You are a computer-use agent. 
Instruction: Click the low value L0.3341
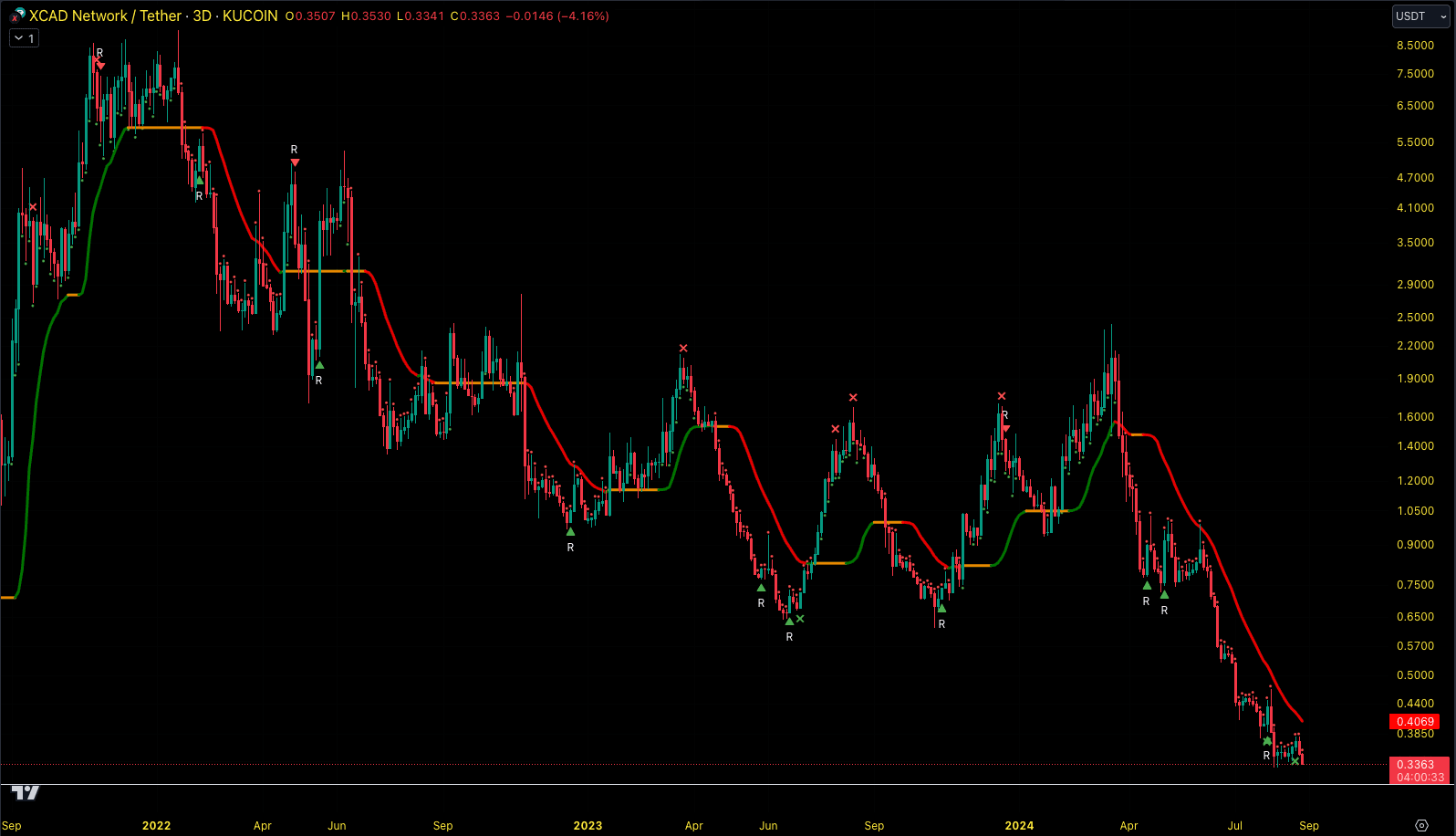coord(421,16)
